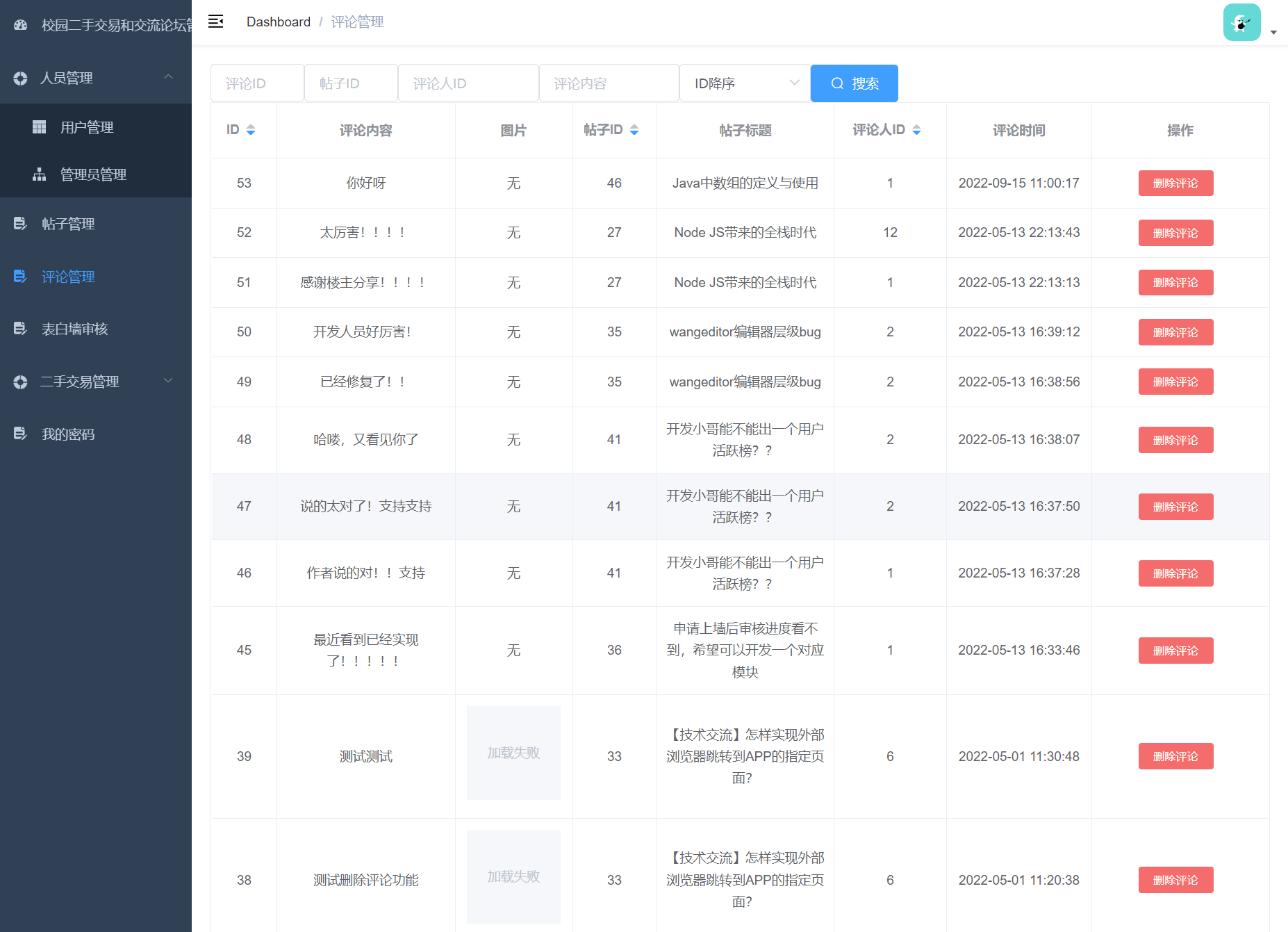Open the ID降序 sort dropdown
This screenshot has width=1288, height=932.
745,83
